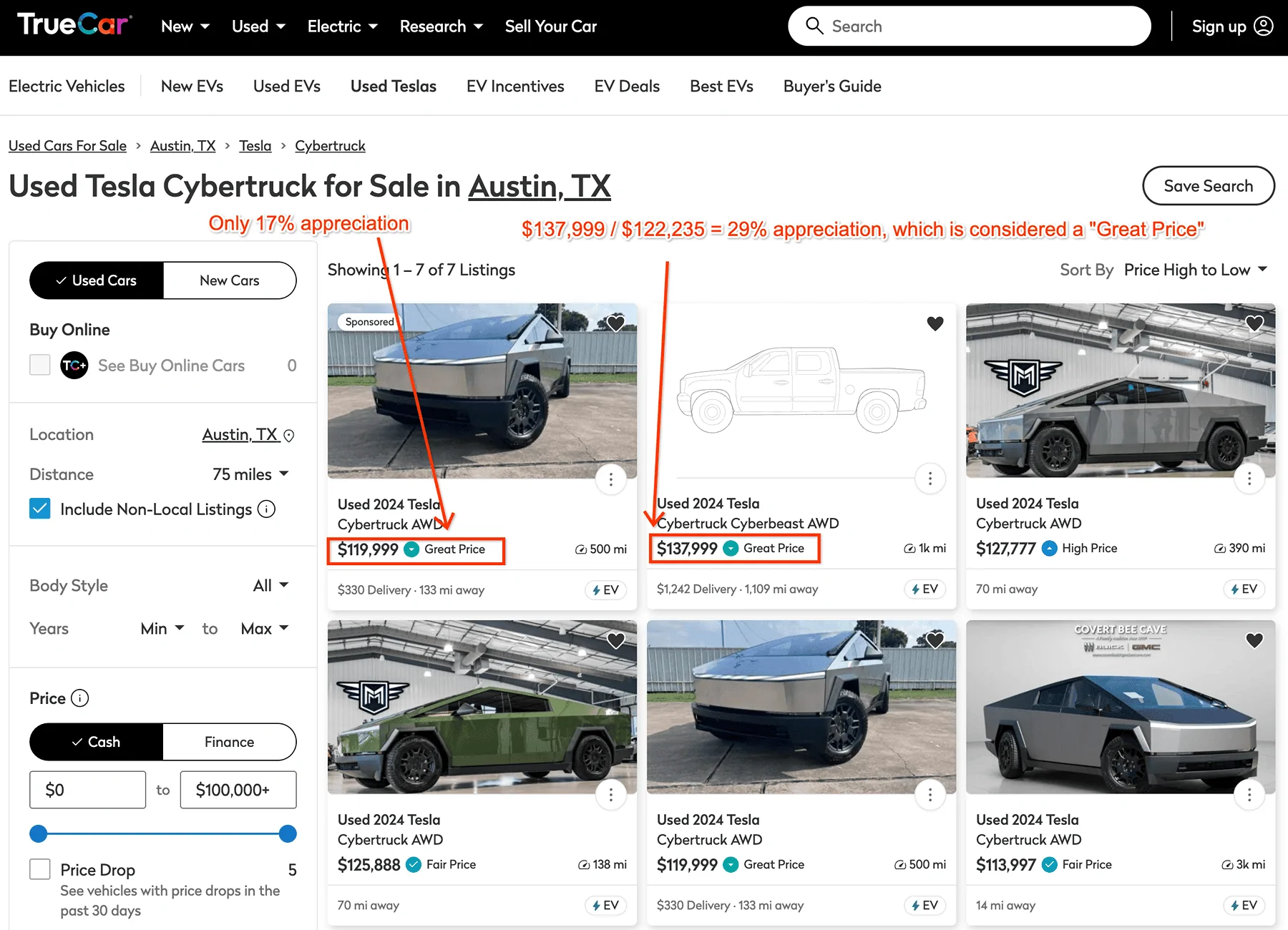Click the Austin, TX link in the page heading
Screen dimensions: 1288x930
540,186
